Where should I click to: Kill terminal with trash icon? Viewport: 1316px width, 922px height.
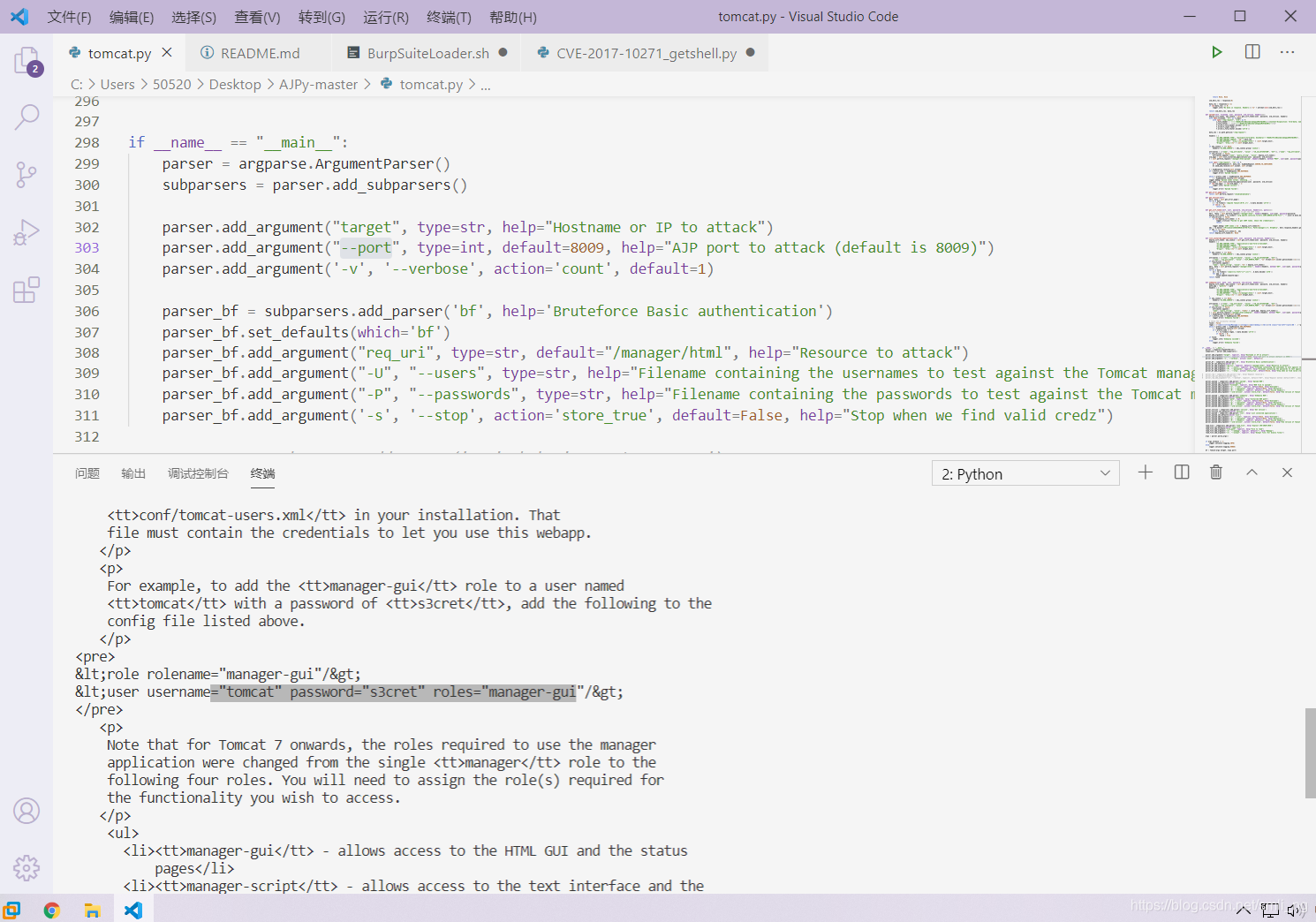coord(1216,472)
